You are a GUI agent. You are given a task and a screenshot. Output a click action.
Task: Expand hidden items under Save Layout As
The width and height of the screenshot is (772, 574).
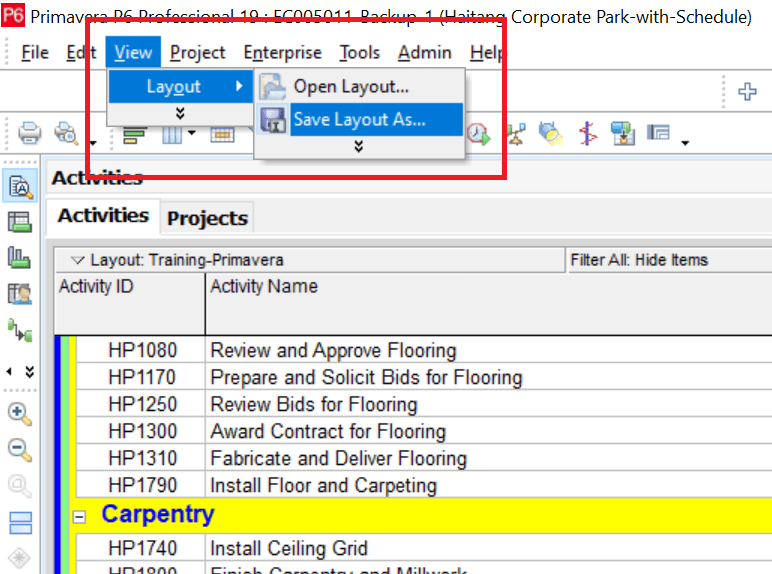click(358, 146)
